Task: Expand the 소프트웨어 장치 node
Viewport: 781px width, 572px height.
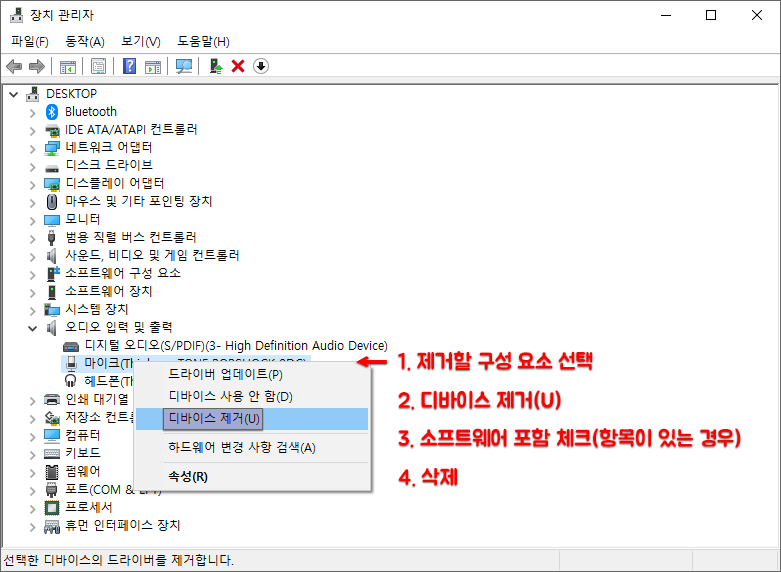Action: pos(32,292)
